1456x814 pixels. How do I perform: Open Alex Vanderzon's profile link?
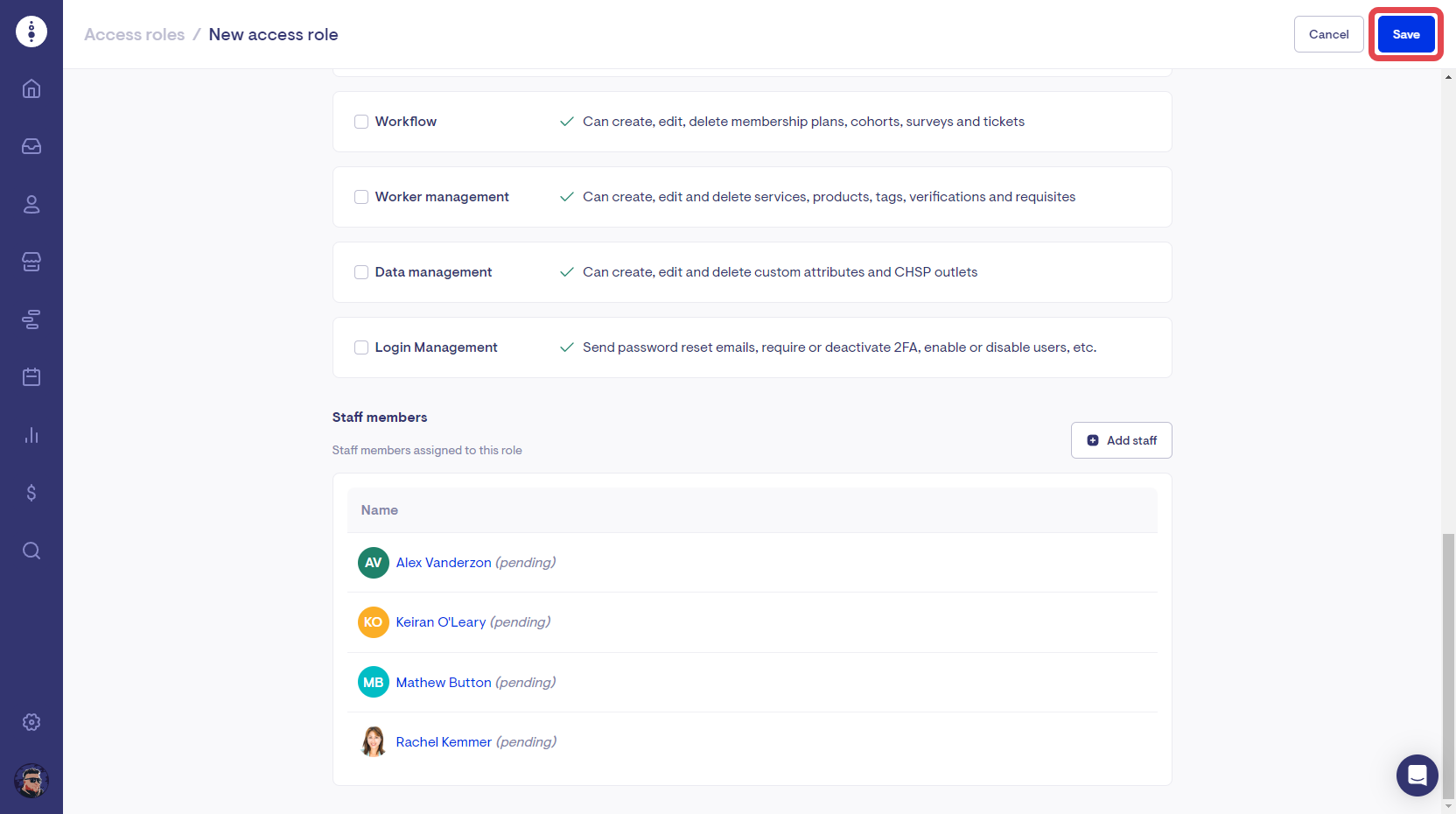(x=444, y=563)
